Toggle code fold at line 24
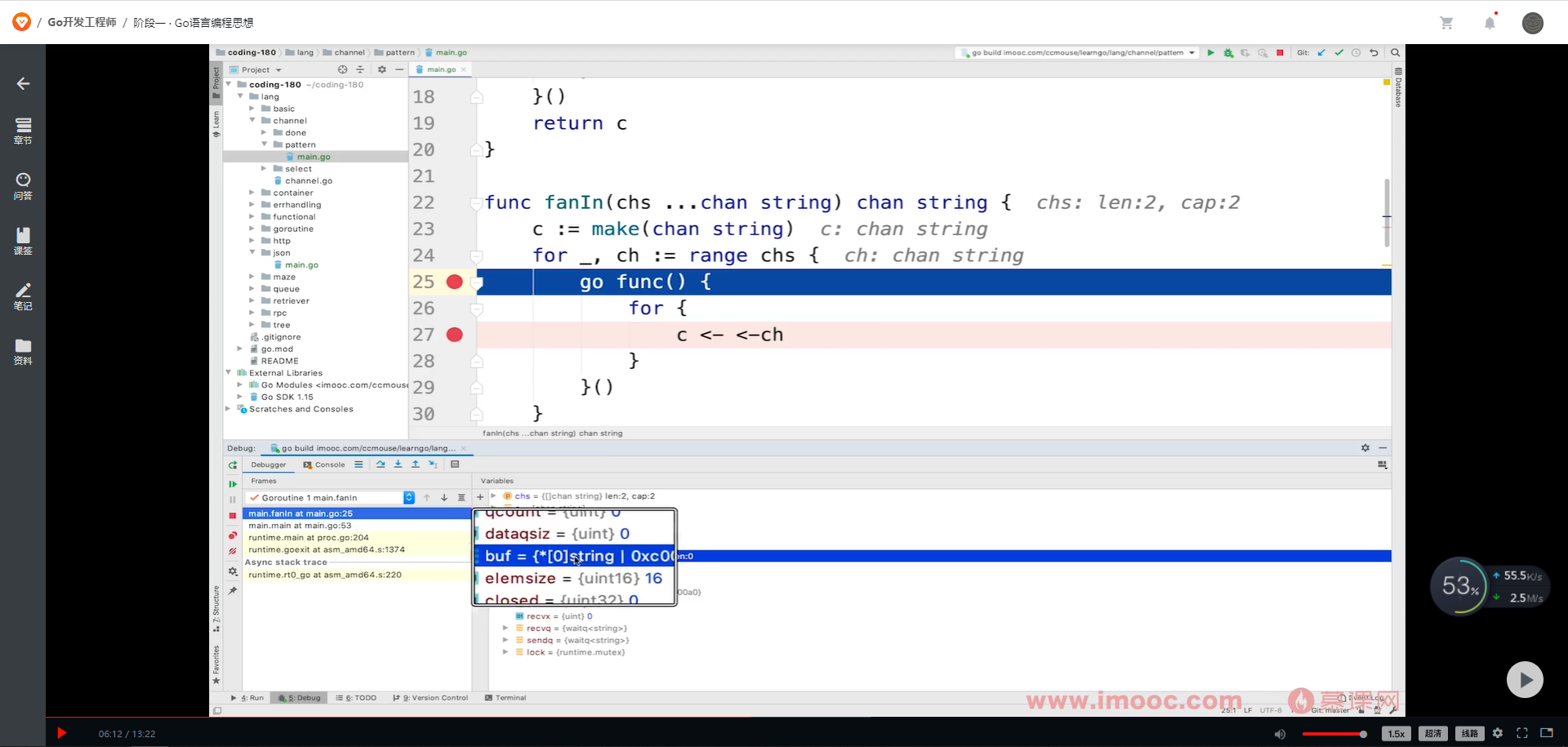The width and height of the screenshot is (1568, 747). pyautogui.click(x=477, y=256)
